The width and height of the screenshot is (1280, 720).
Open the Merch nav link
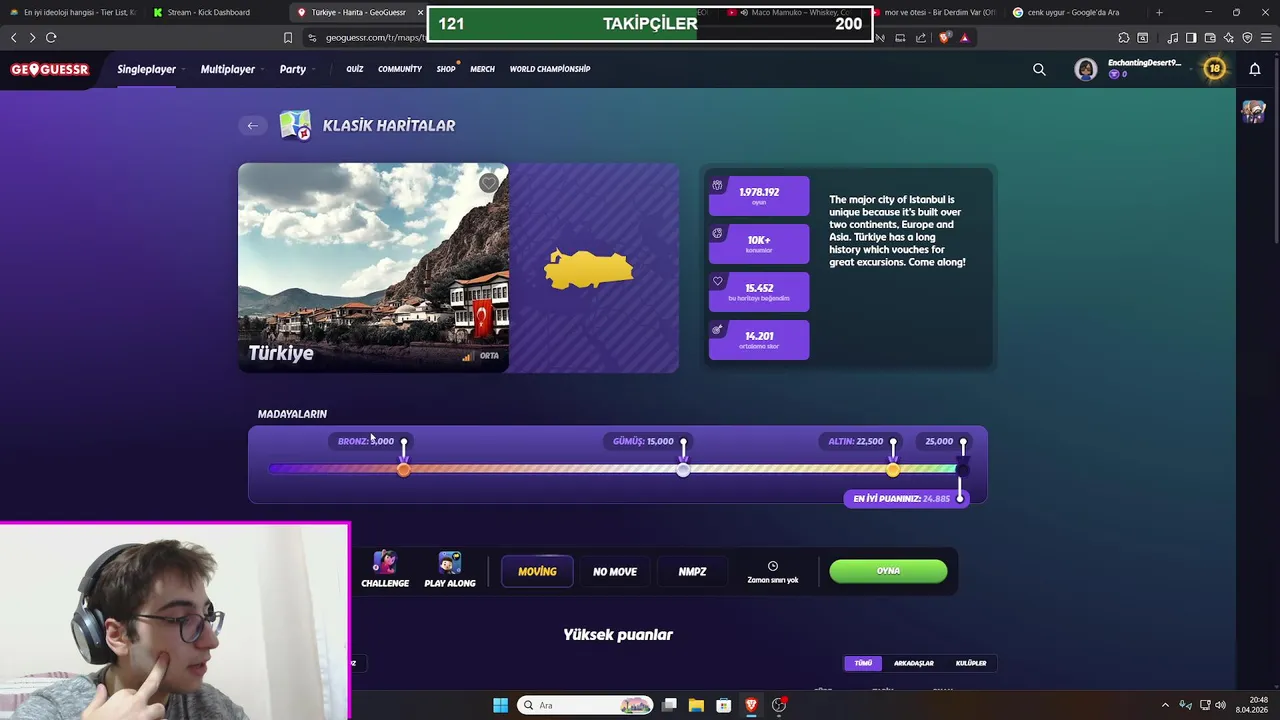482,69
